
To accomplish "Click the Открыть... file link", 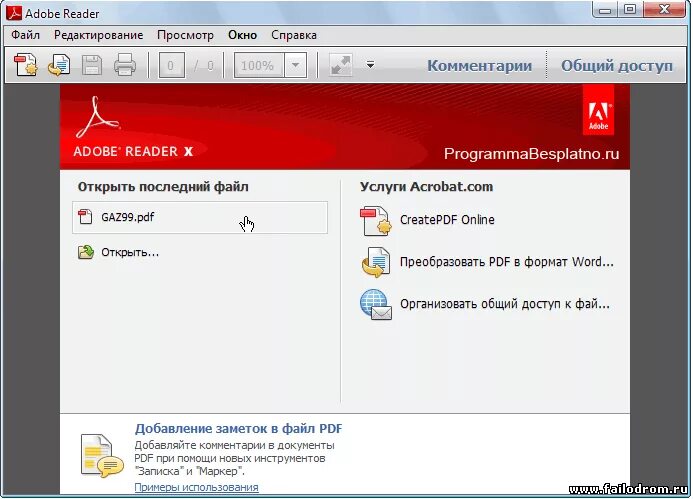I will [x=130, y=252].
